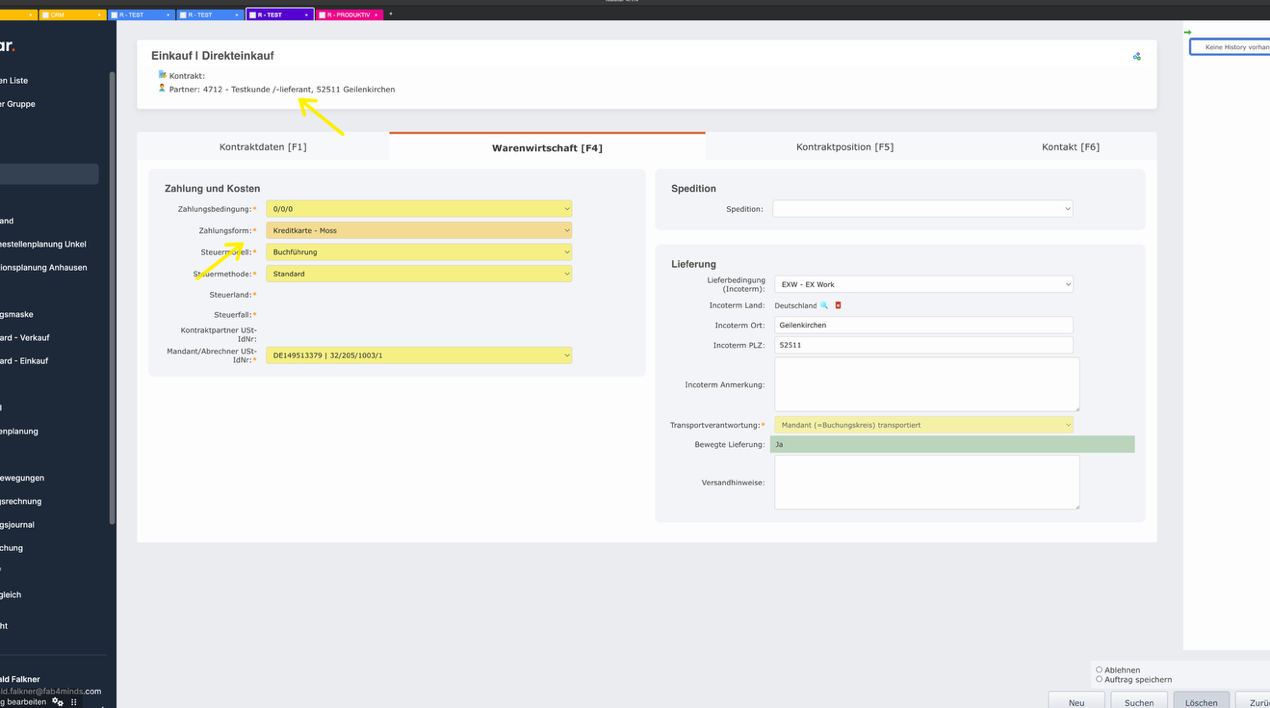Click into the Incoterm Ort field
The width and height of the screenshot is (1270, 708).
click(x=922, y=325)
